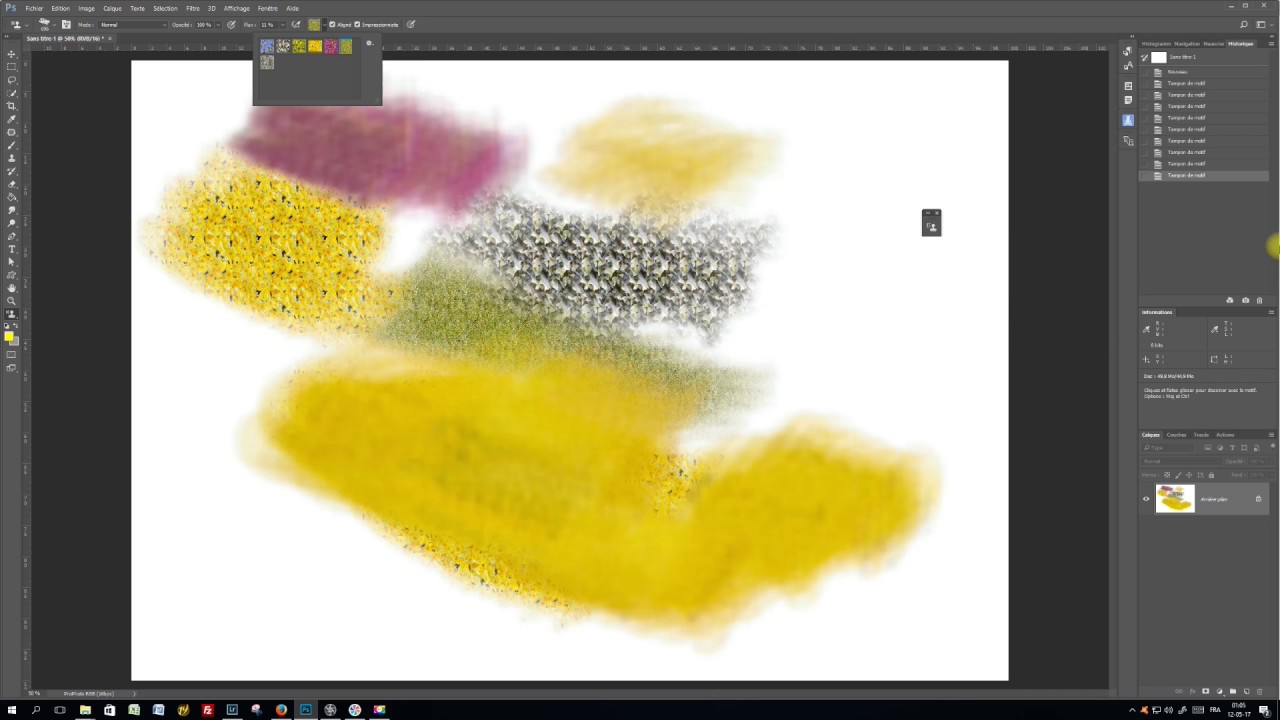This screenshot has width=1280, height=720.
Task: Delete the current history state
Action: pos(1259,300)
